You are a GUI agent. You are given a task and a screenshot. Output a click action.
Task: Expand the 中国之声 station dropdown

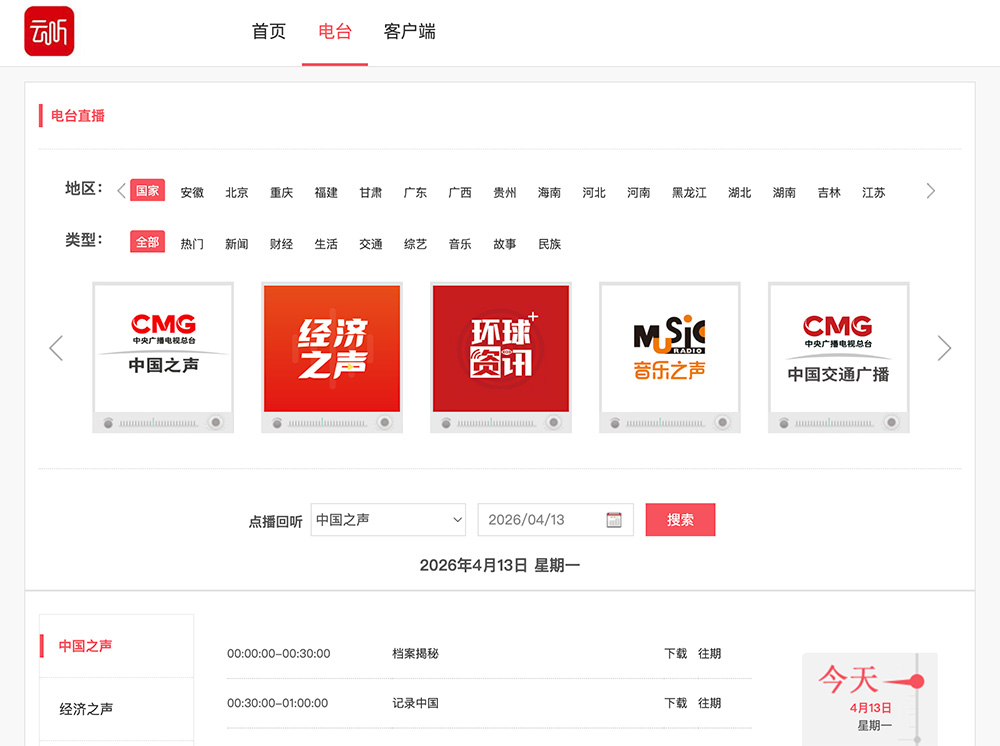coord(388,520)
